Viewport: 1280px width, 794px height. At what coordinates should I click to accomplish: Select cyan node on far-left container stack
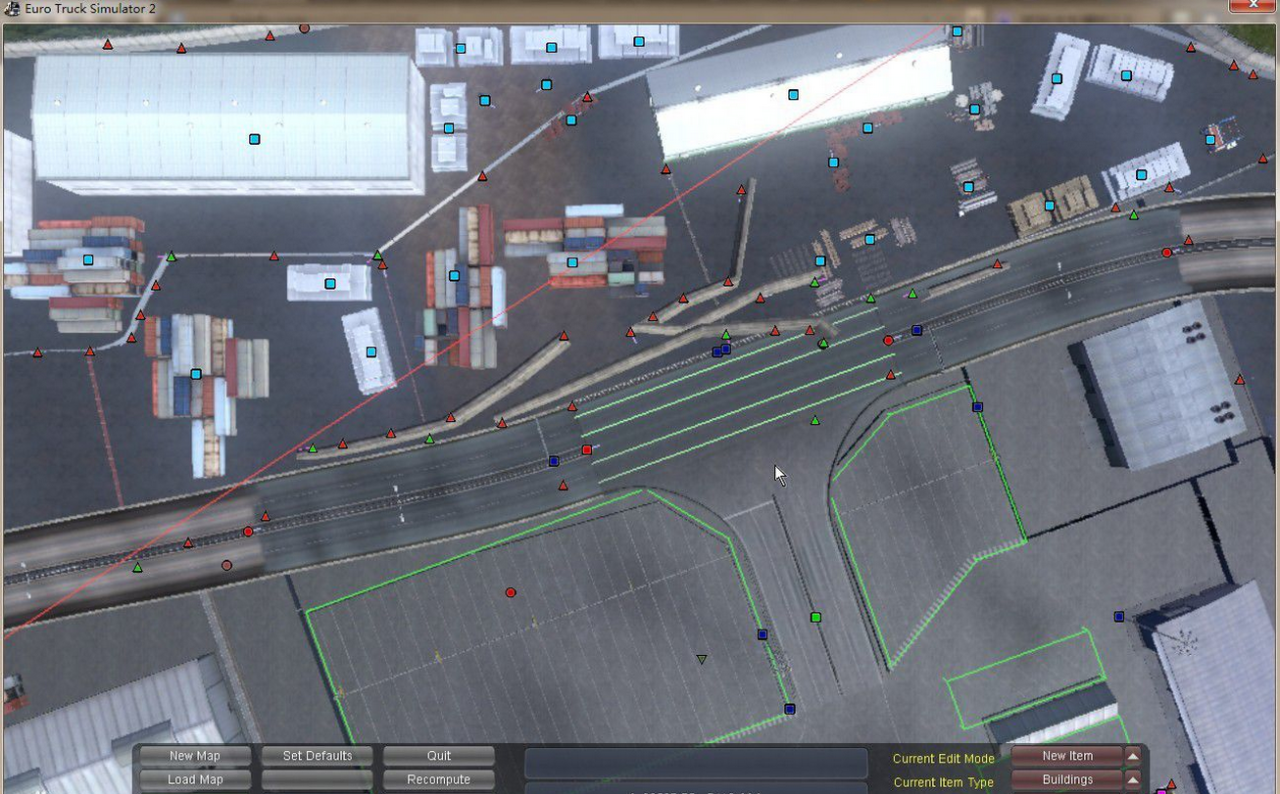(88, 260)
